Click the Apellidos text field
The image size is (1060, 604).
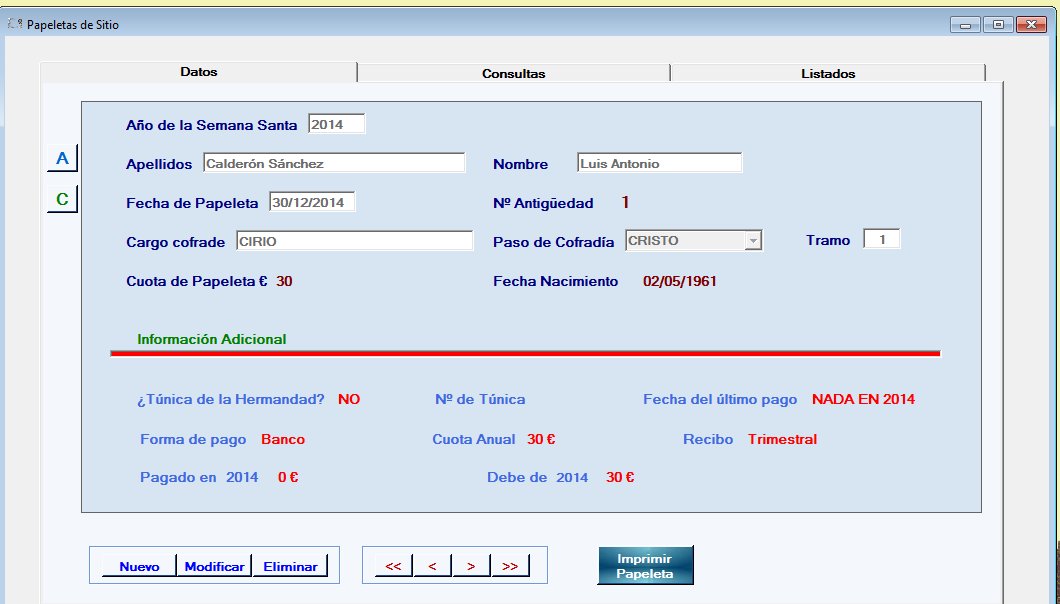(x=334, y=163)
